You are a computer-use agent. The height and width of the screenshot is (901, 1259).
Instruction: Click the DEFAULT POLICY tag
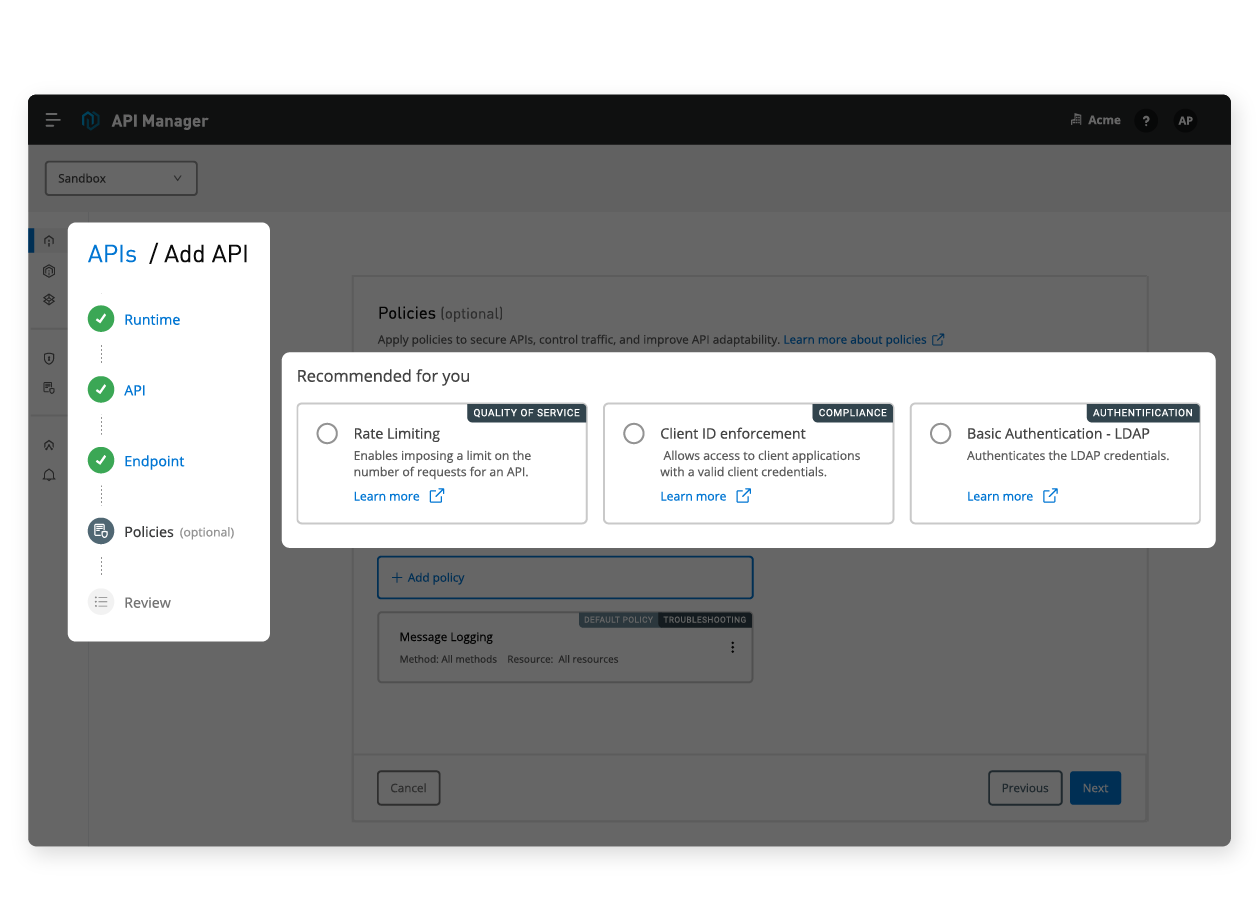pos(618,620)
